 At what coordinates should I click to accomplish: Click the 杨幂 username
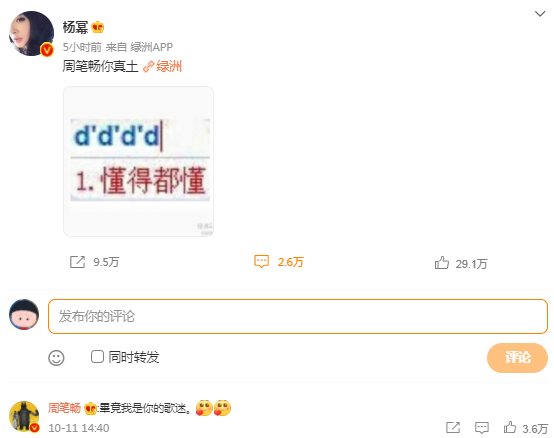click(75, 27)
